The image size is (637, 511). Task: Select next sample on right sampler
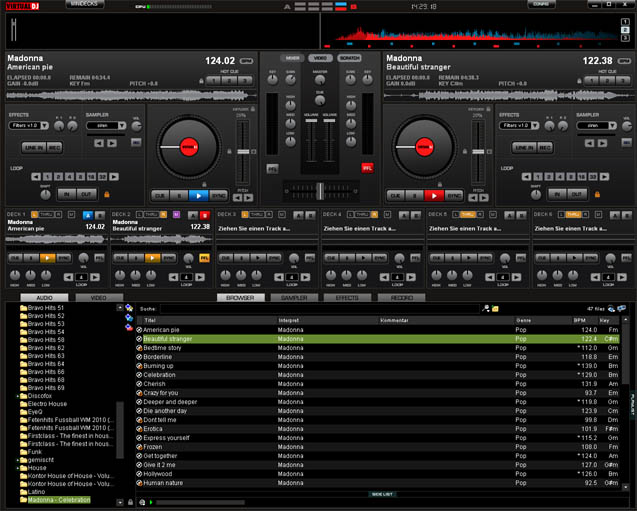[602, 143]
